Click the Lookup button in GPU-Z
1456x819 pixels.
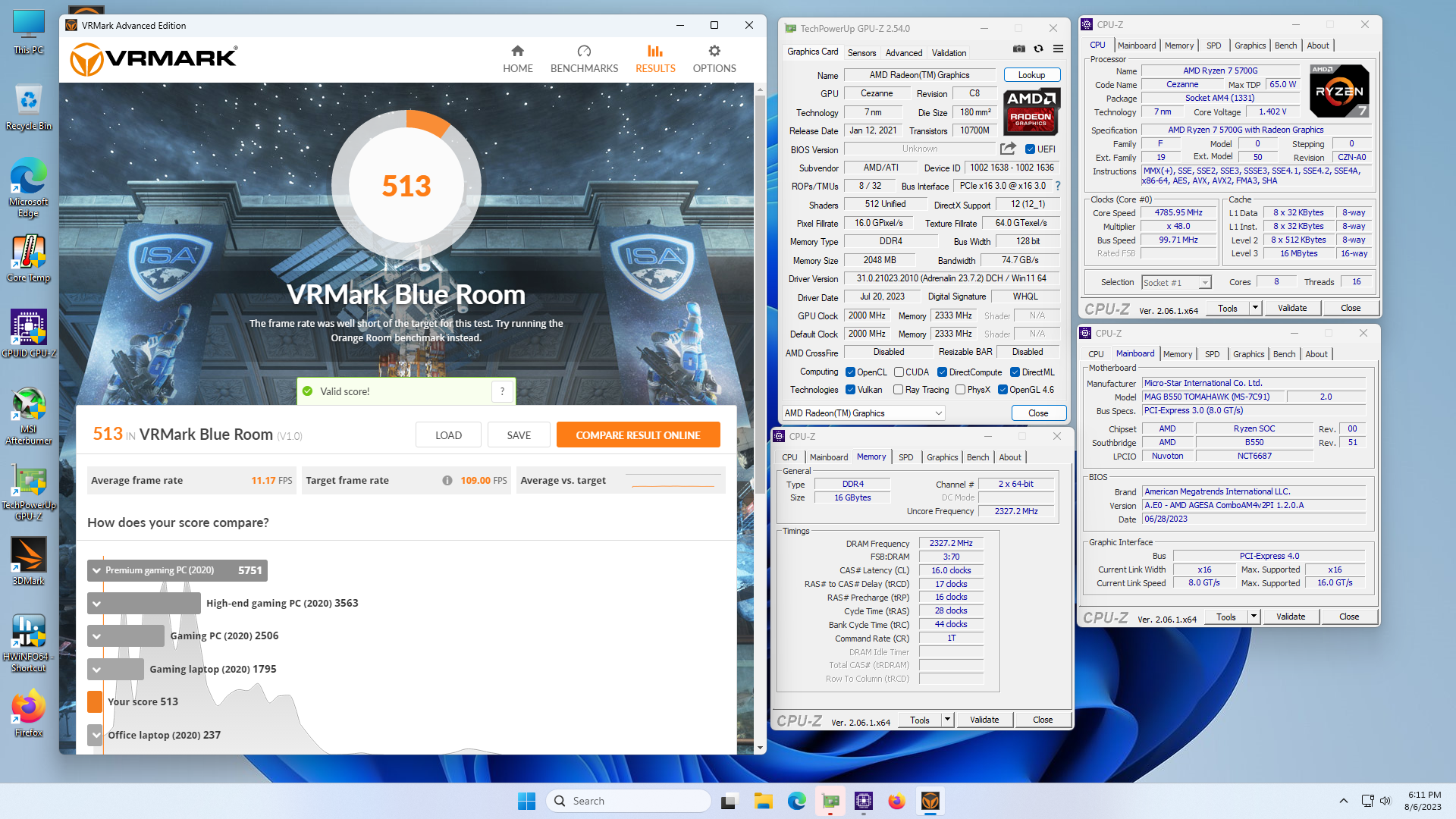1031,75
